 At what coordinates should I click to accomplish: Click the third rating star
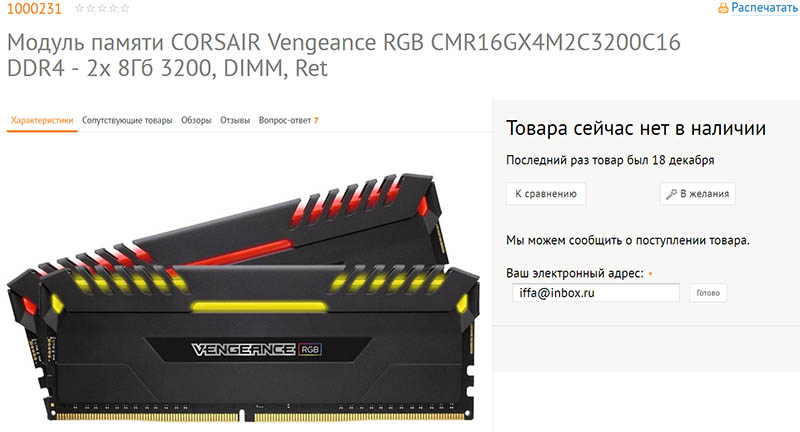point(102,9)
